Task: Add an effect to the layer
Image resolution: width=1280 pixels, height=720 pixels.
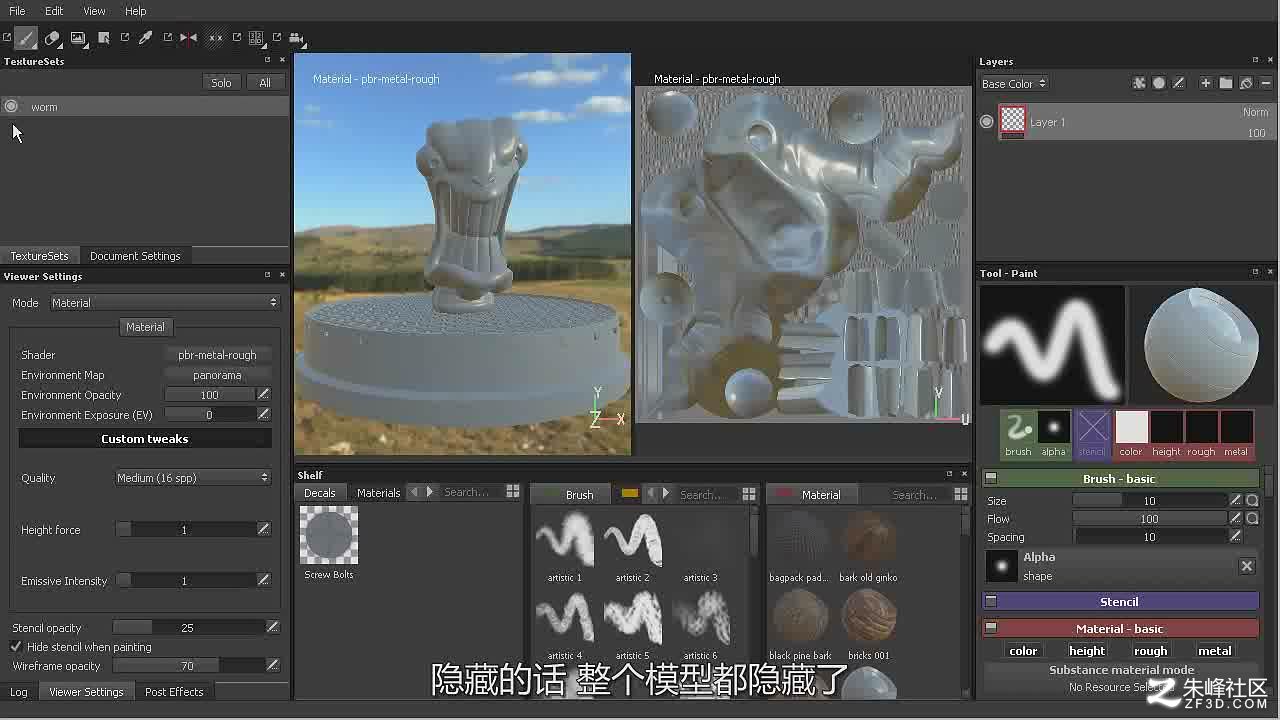Action: pyautogui.click(x=1139, y=83)
